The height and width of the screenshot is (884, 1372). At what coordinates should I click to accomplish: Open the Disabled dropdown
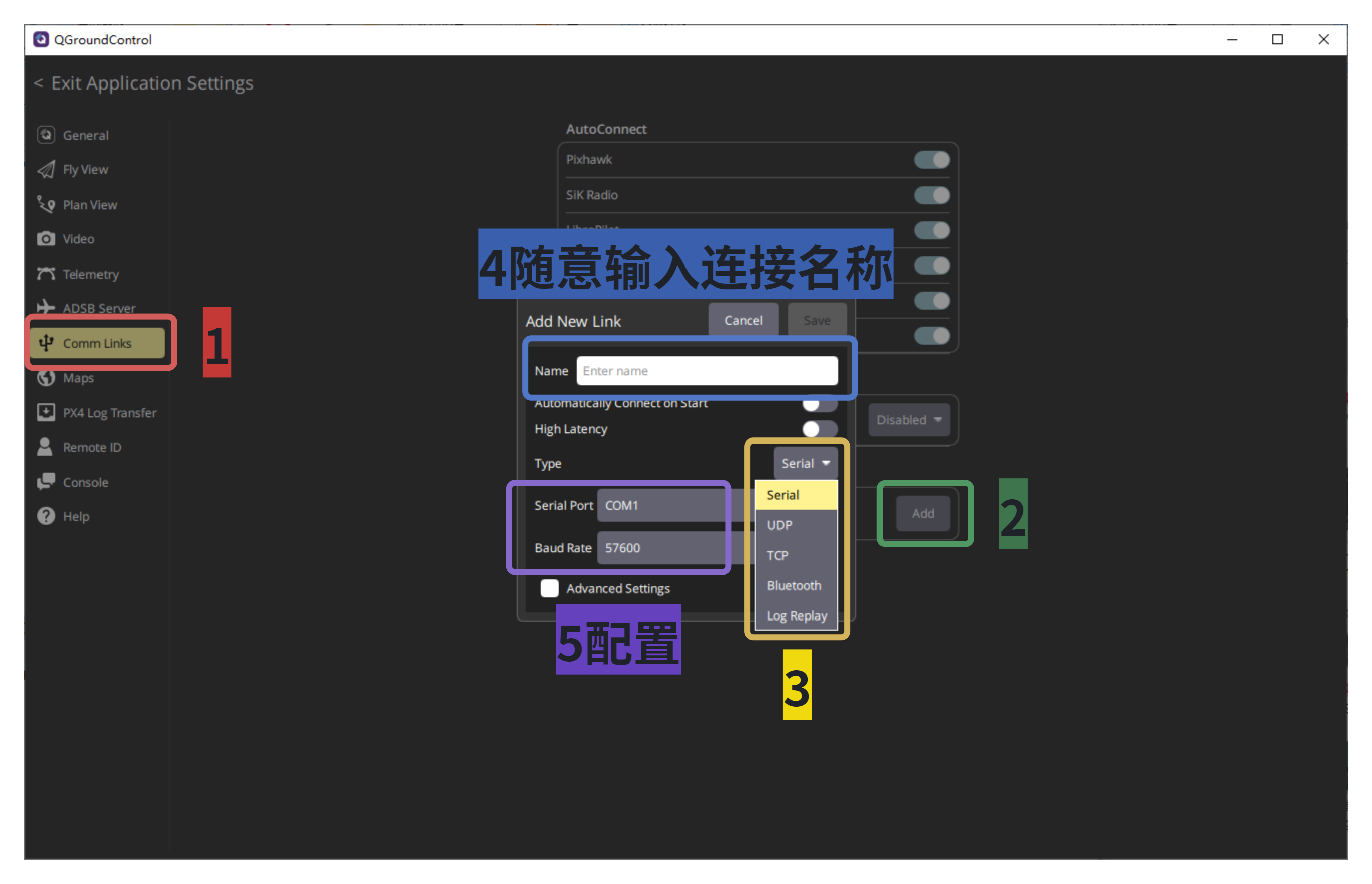(909, 419)
